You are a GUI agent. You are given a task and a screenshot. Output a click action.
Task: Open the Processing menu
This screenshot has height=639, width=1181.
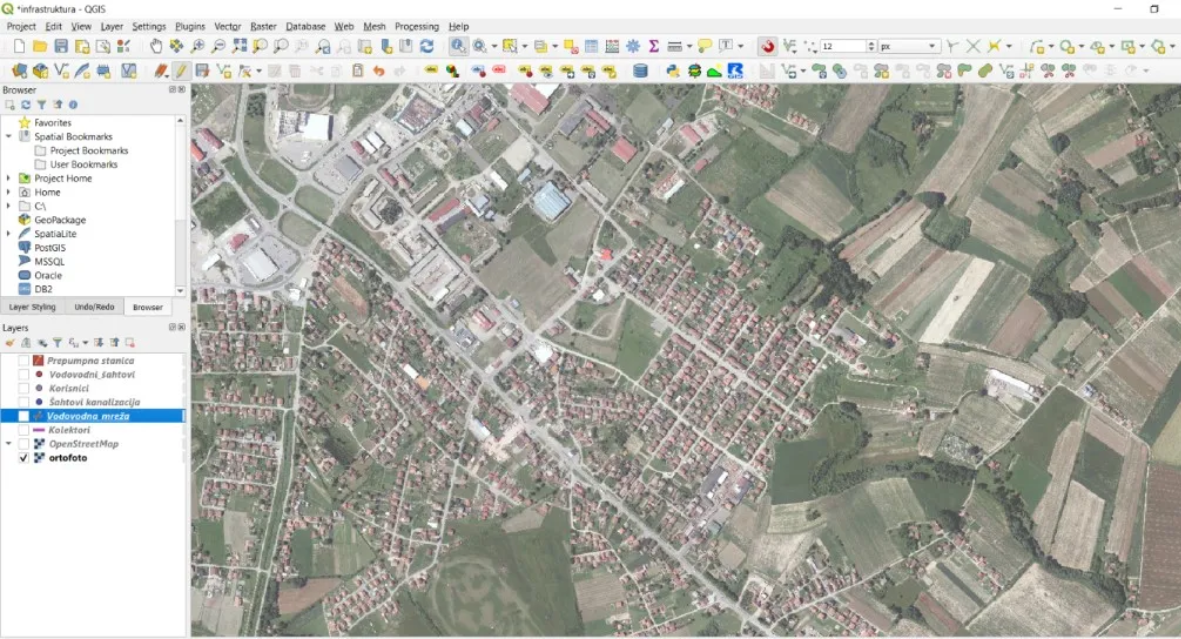click(x=416, y=26)
